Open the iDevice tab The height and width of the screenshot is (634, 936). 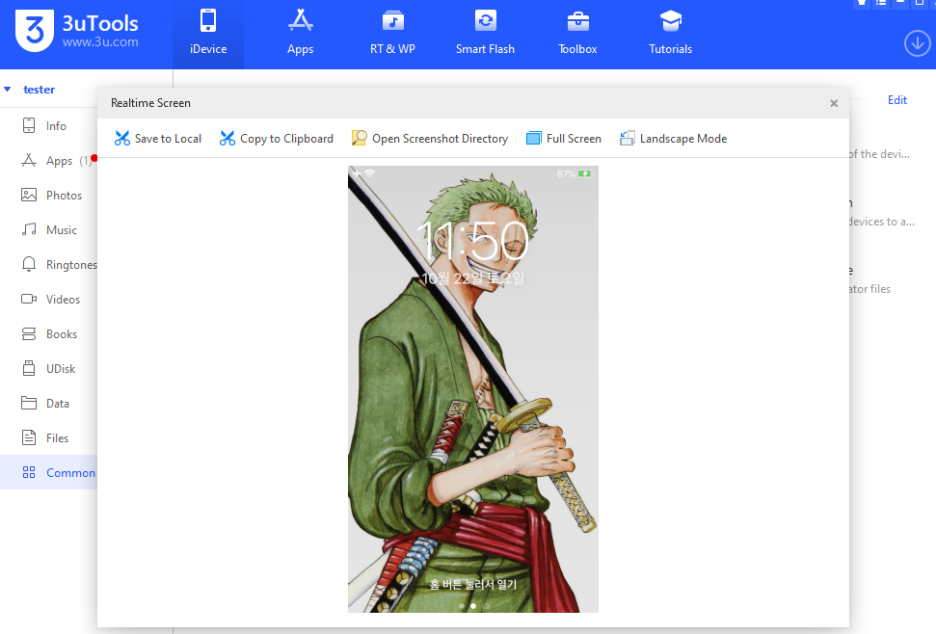click(x=208, y=34)
